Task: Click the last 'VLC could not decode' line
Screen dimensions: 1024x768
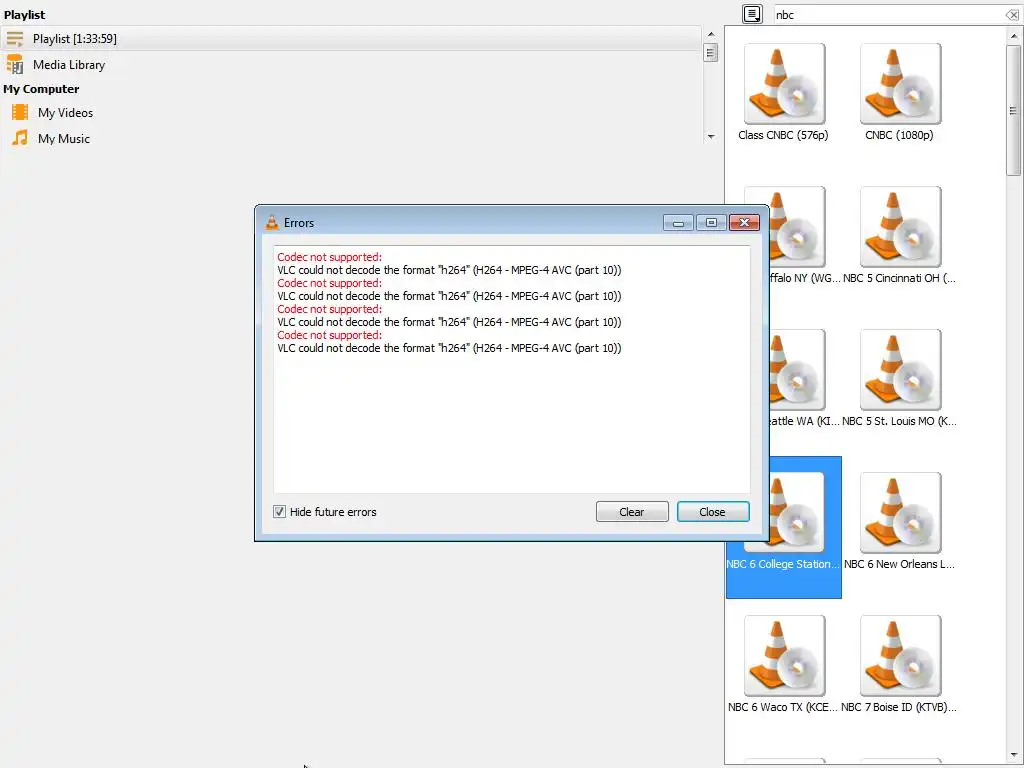Action: pyautogui.click(x=449, y=348)
